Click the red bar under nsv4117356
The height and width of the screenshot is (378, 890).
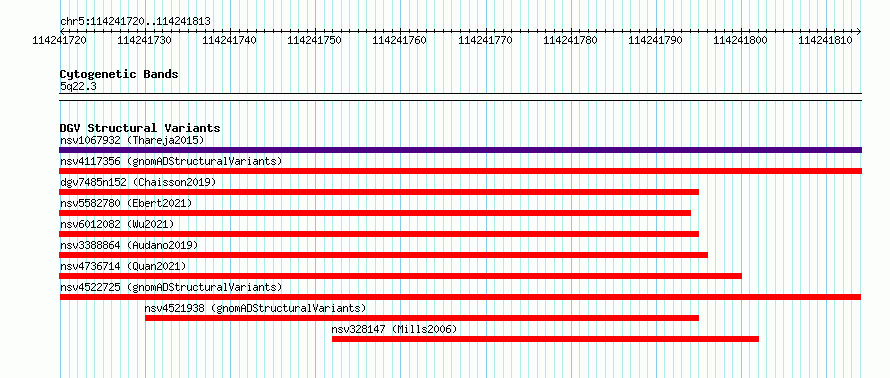(x=460, y=171)
